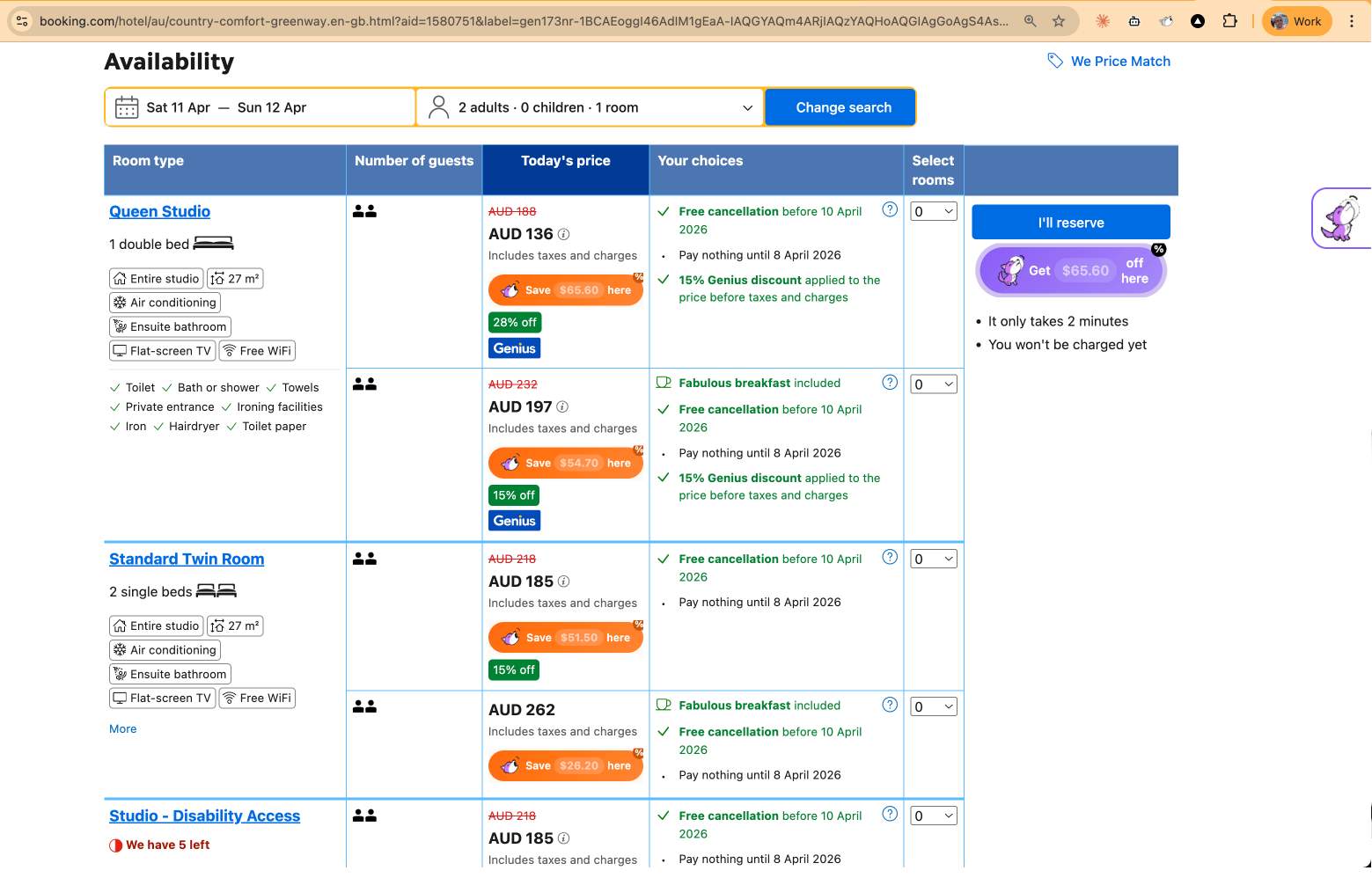Click the occupancy person icon
The width and height of the screenshot is (1372, 878).
437,106
